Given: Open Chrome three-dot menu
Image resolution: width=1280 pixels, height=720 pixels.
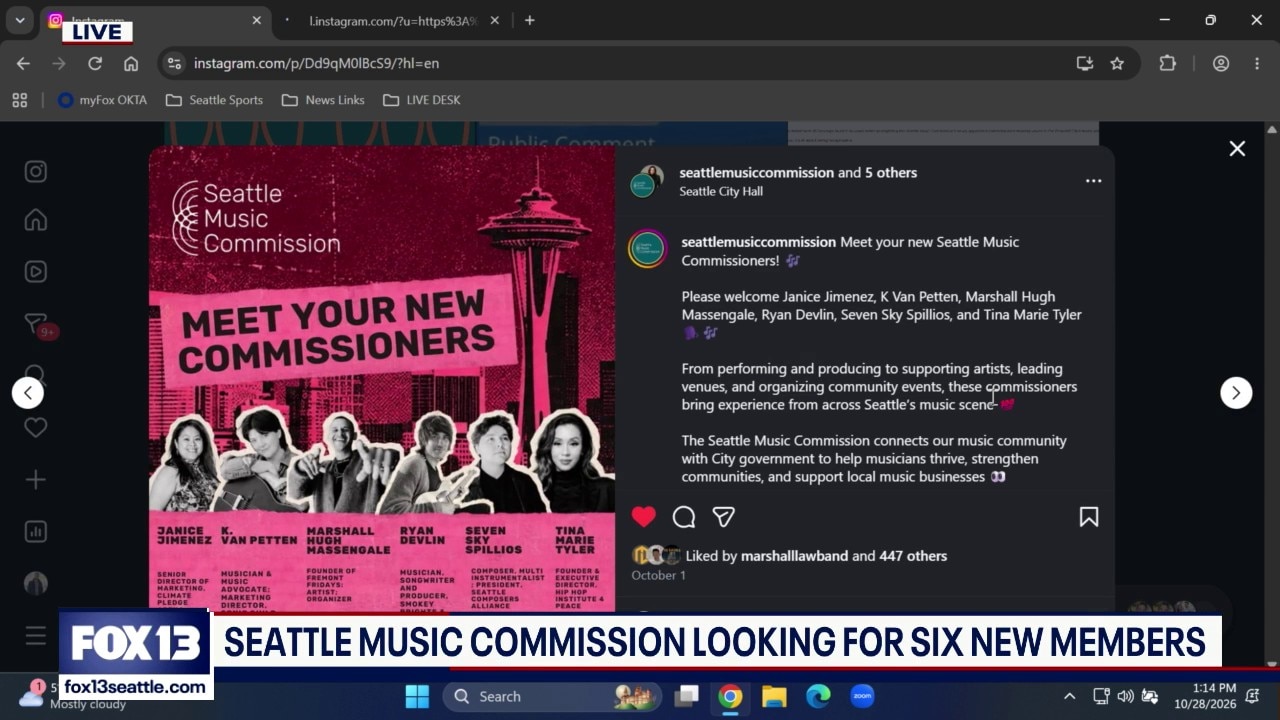Looking at the screenshot, I should (x=1257, y=63).
